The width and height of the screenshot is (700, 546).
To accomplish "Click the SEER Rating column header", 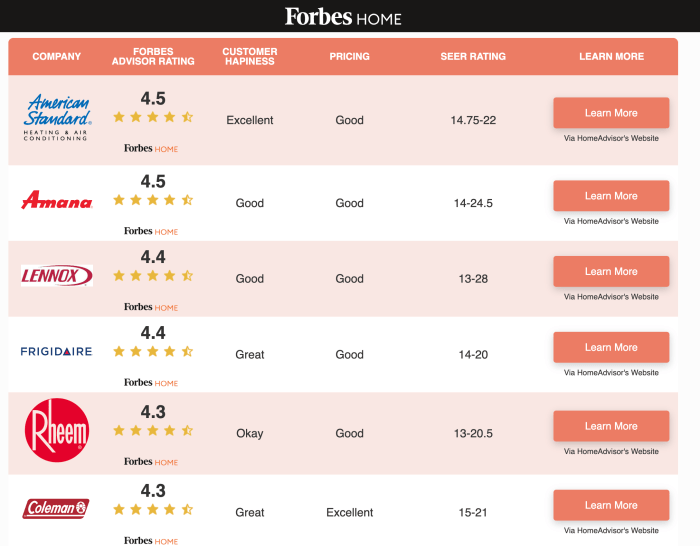I will [473, 56].
